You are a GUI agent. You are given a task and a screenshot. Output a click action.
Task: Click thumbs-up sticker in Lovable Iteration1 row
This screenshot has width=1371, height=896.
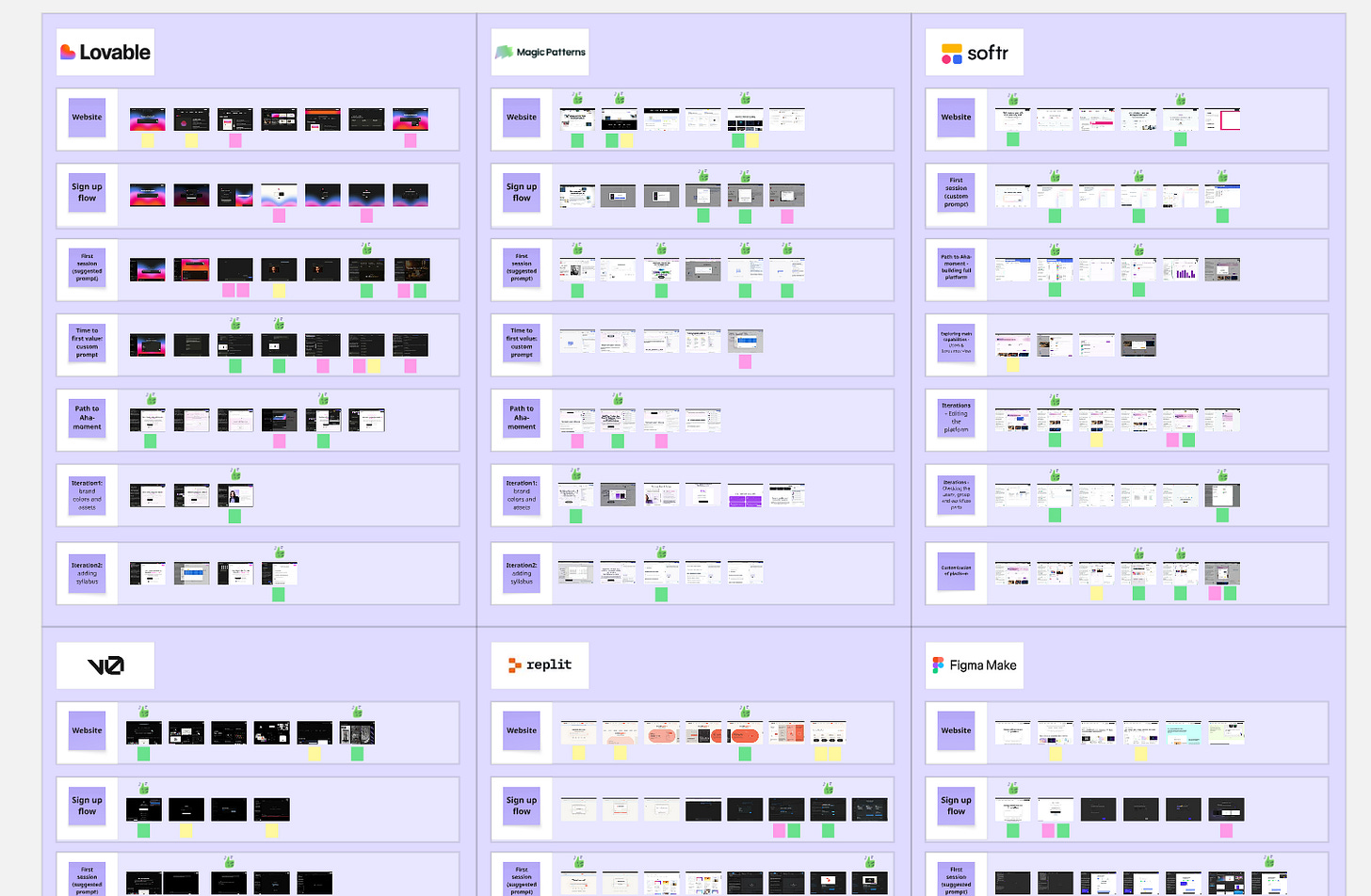(234, 474)
